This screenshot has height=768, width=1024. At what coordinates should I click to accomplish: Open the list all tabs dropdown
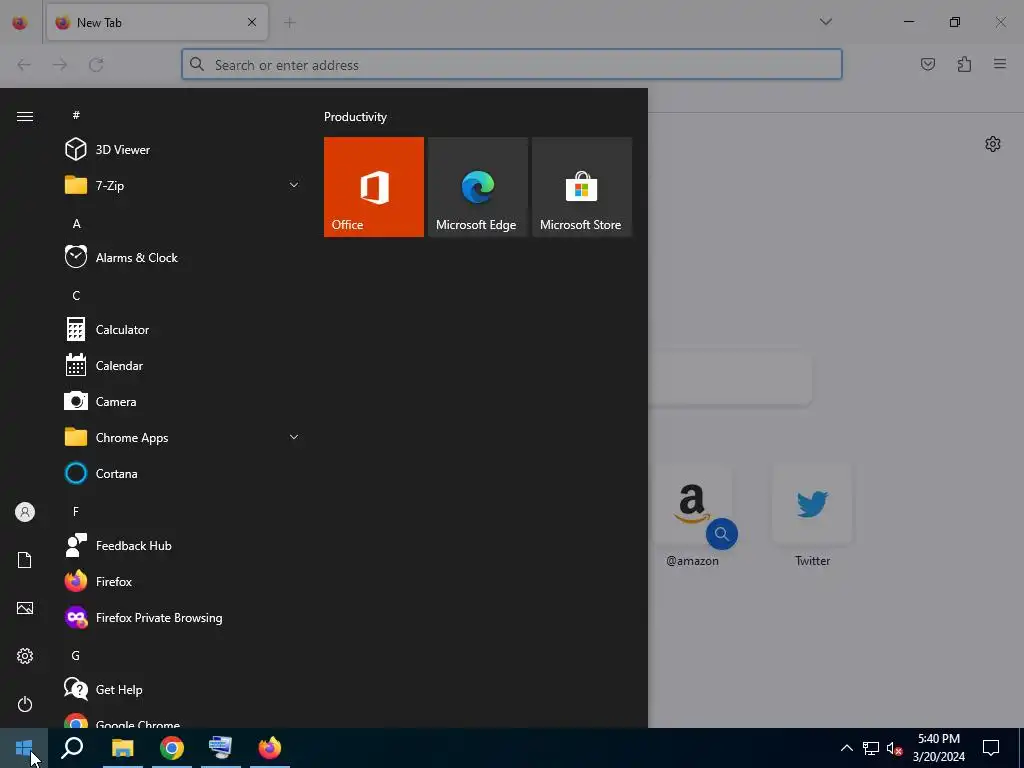tap(825, 22)
